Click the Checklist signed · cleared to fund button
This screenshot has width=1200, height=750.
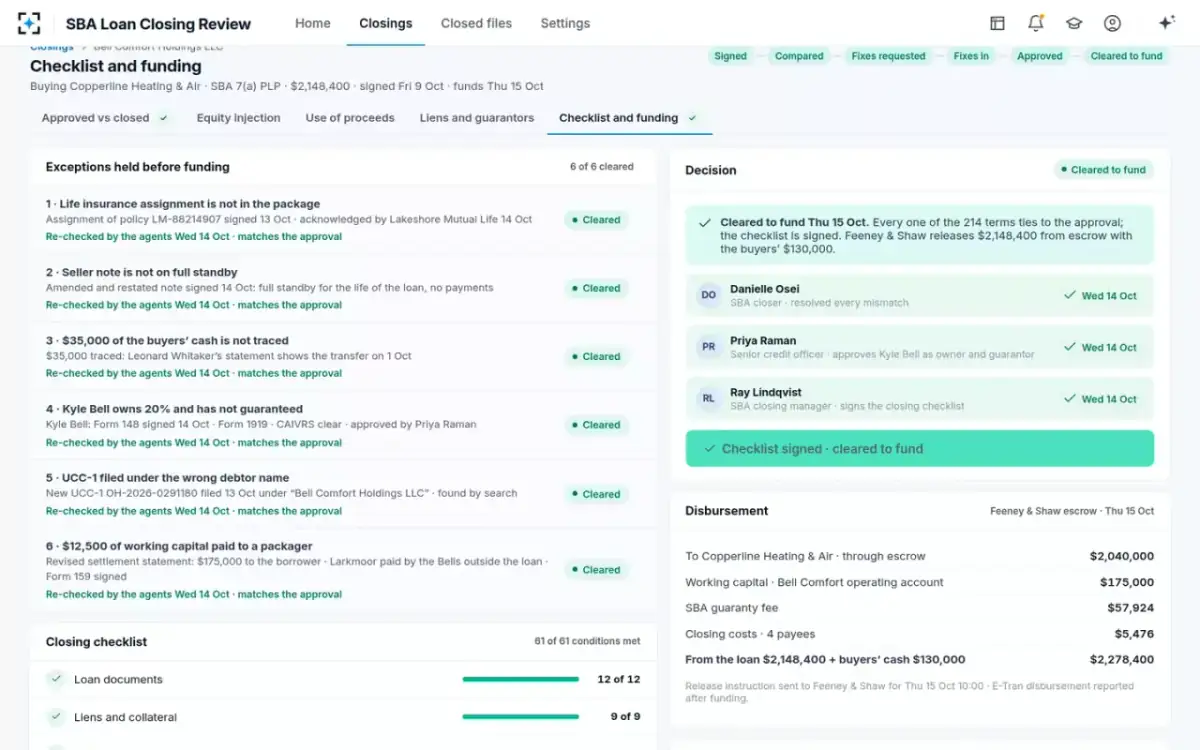920,449
